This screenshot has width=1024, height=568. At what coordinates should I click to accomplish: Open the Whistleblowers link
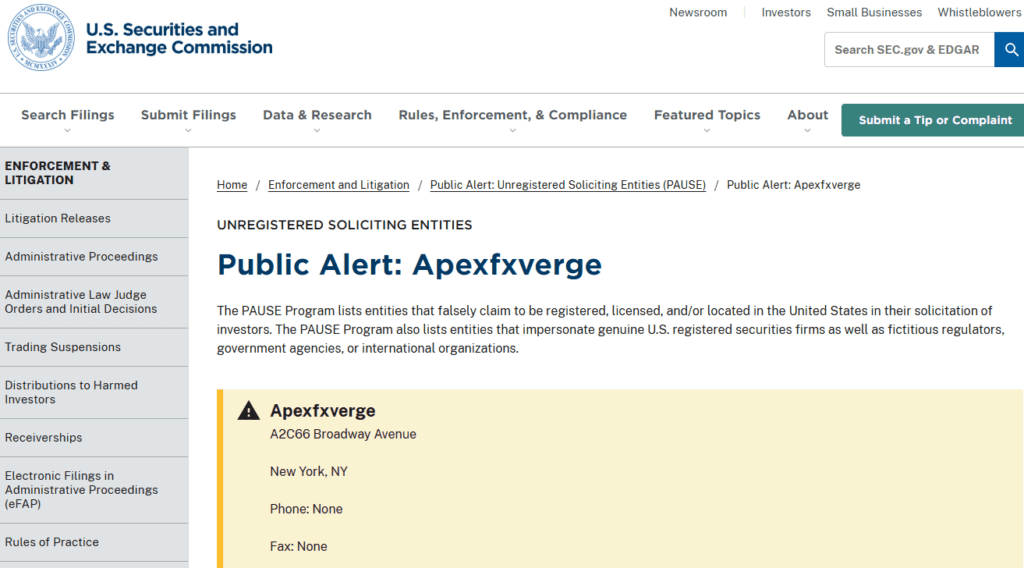979,12
